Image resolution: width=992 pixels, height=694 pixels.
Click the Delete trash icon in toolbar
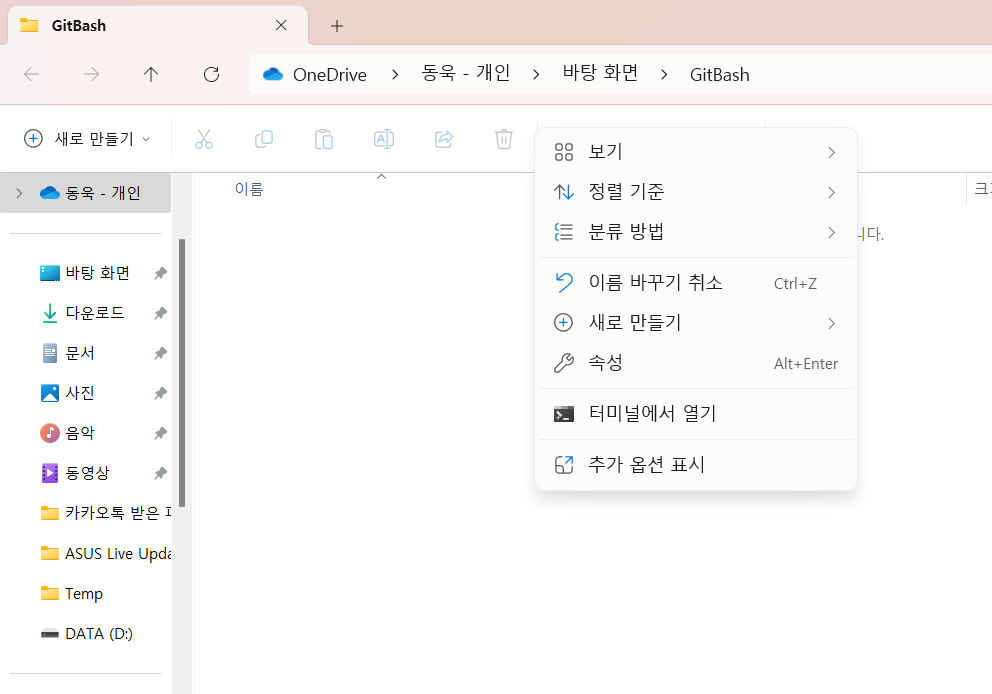tap(504, 139)
